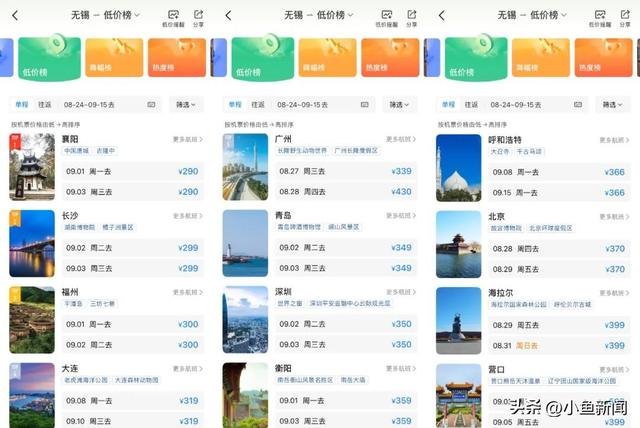The image size is (640, 428).
Task: Select the 广州 08.28 周四去 ¥430 fare
Action: (x=346, y=192)
